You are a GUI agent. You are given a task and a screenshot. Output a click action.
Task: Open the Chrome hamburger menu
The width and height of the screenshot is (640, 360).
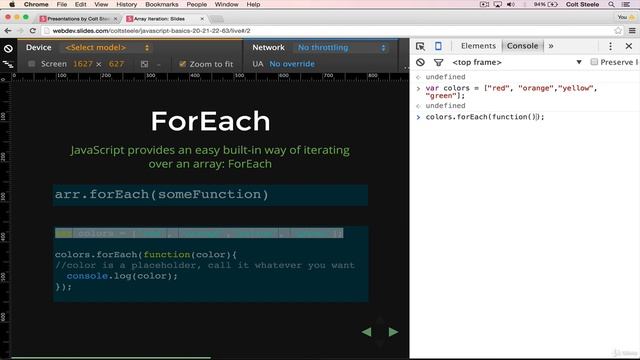632,31
